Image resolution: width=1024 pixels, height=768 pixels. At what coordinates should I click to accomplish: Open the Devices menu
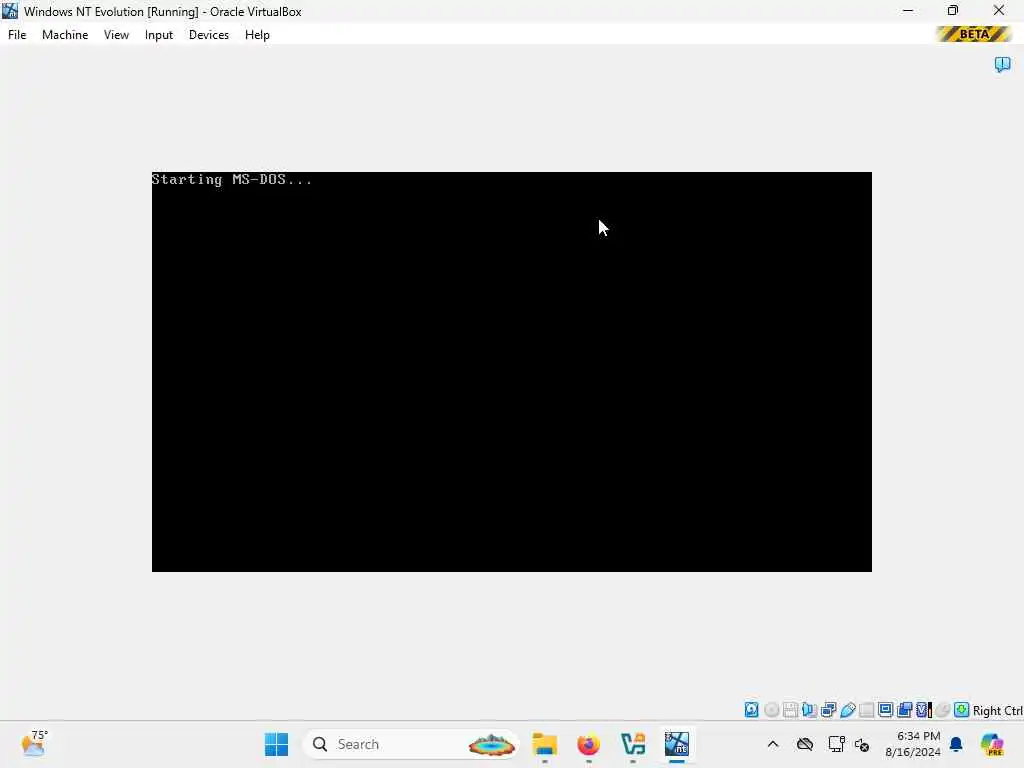(x=209, y=35)
